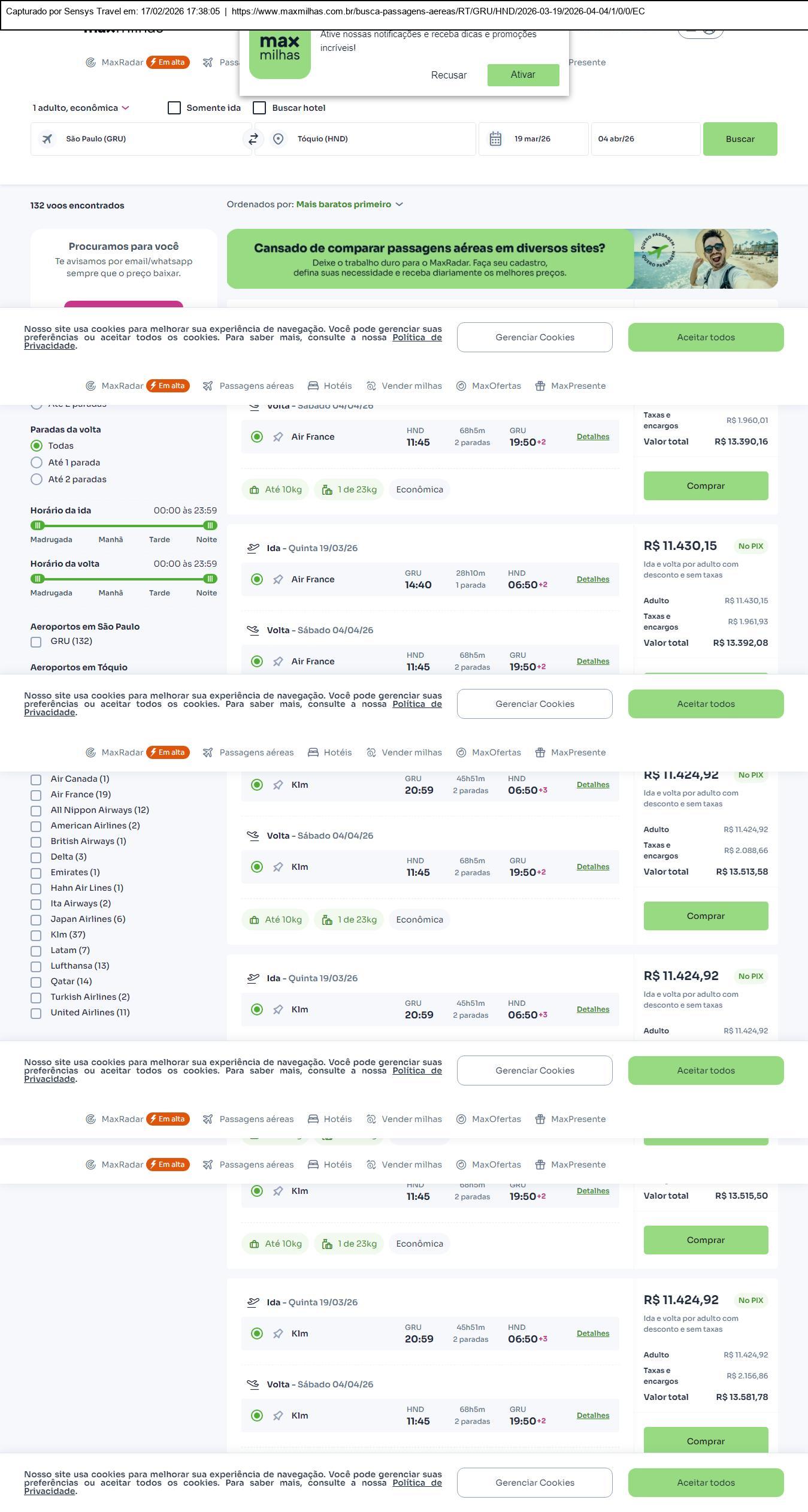Image resolution: width=808 pixels, height=1512 pixels.
Task: Click the return date field 04 abr/26
Action: click(645, 139)
